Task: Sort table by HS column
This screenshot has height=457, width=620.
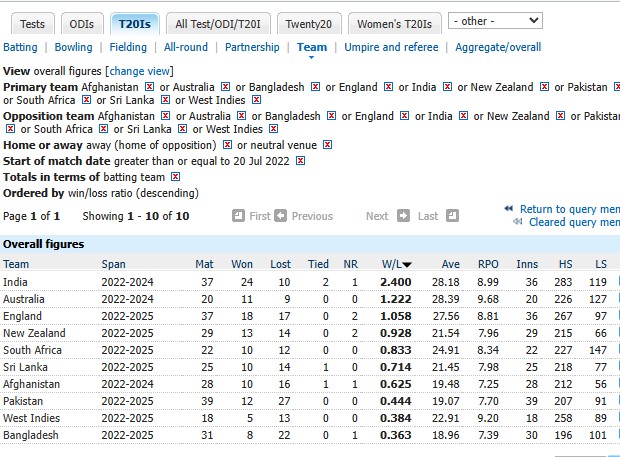Action: (x=565, y=264)
